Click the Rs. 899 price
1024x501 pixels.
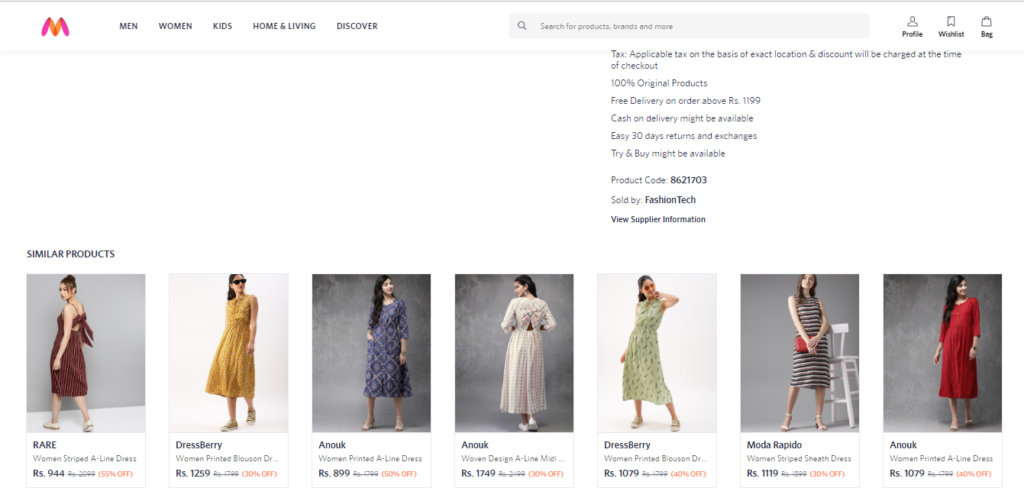pyautogui.click(x=334, y=473)
